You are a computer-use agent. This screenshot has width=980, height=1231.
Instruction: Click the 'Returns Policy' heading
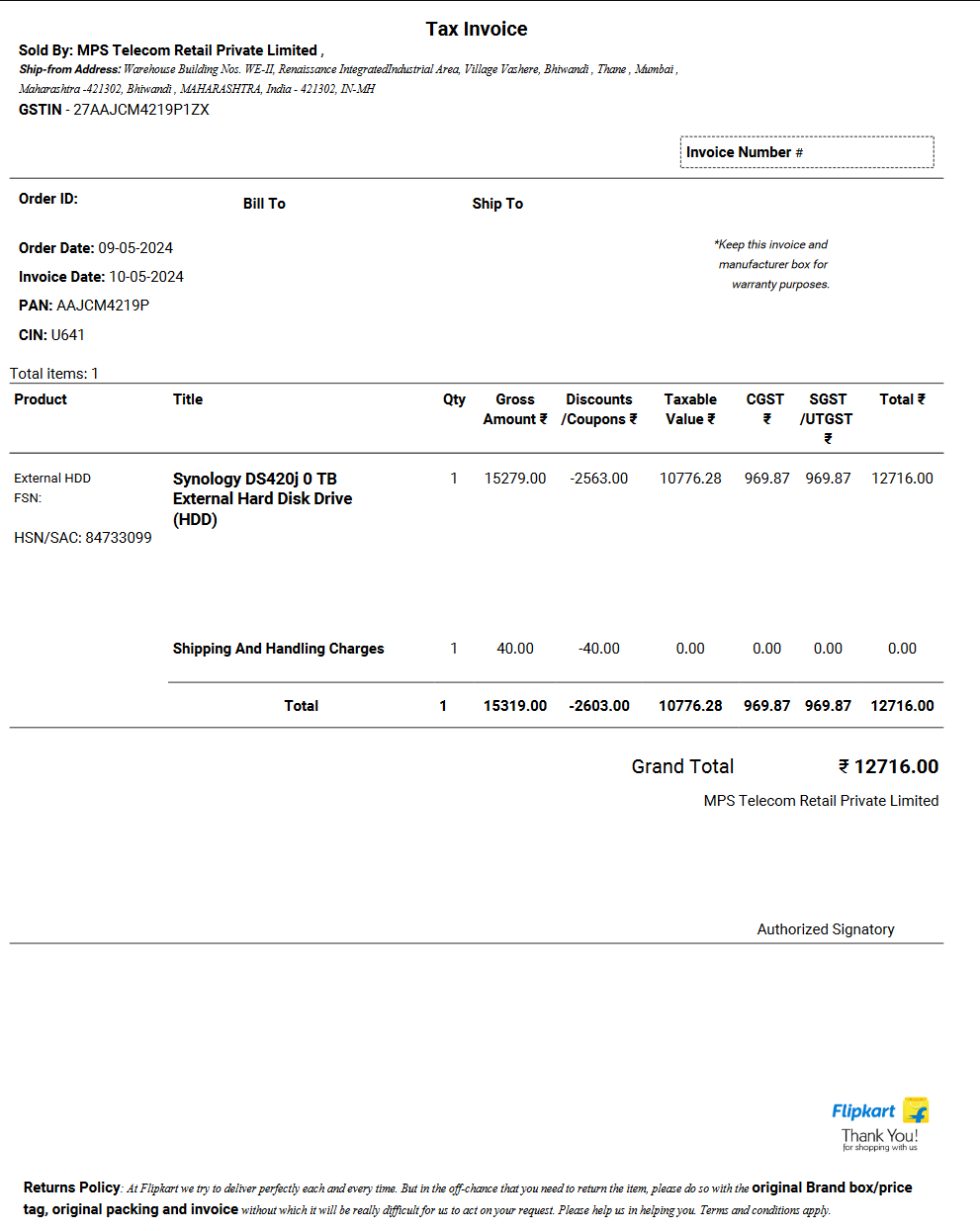(71, 1187)
